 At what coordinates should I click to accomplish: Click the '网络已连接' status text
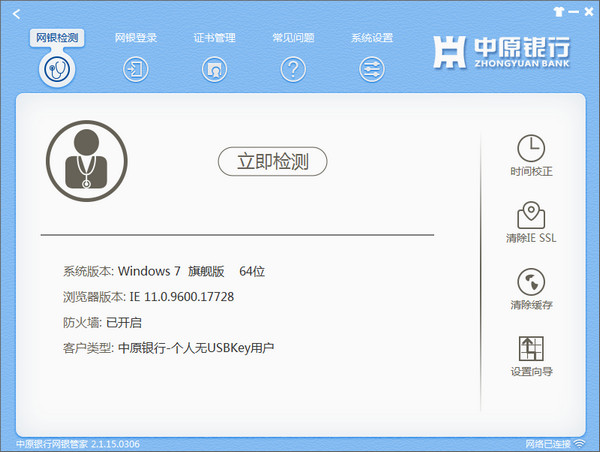pyautogui.click(x=548, y=444)
